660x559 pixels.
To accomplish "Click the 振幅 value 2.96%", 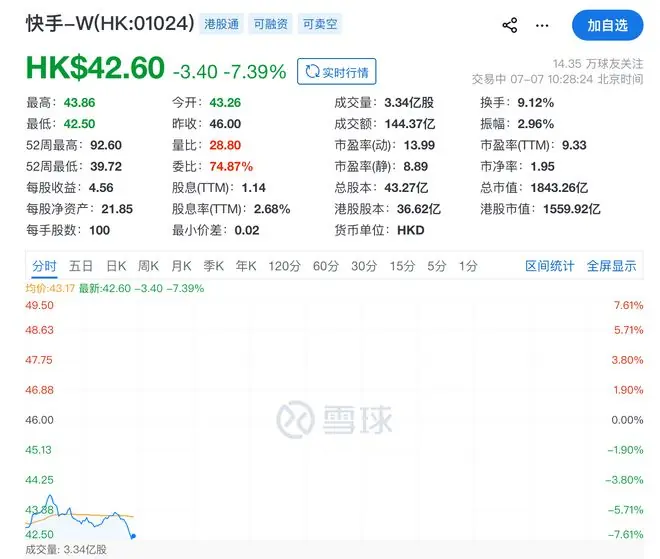I will pyautogui.click(x=535, y=124).
